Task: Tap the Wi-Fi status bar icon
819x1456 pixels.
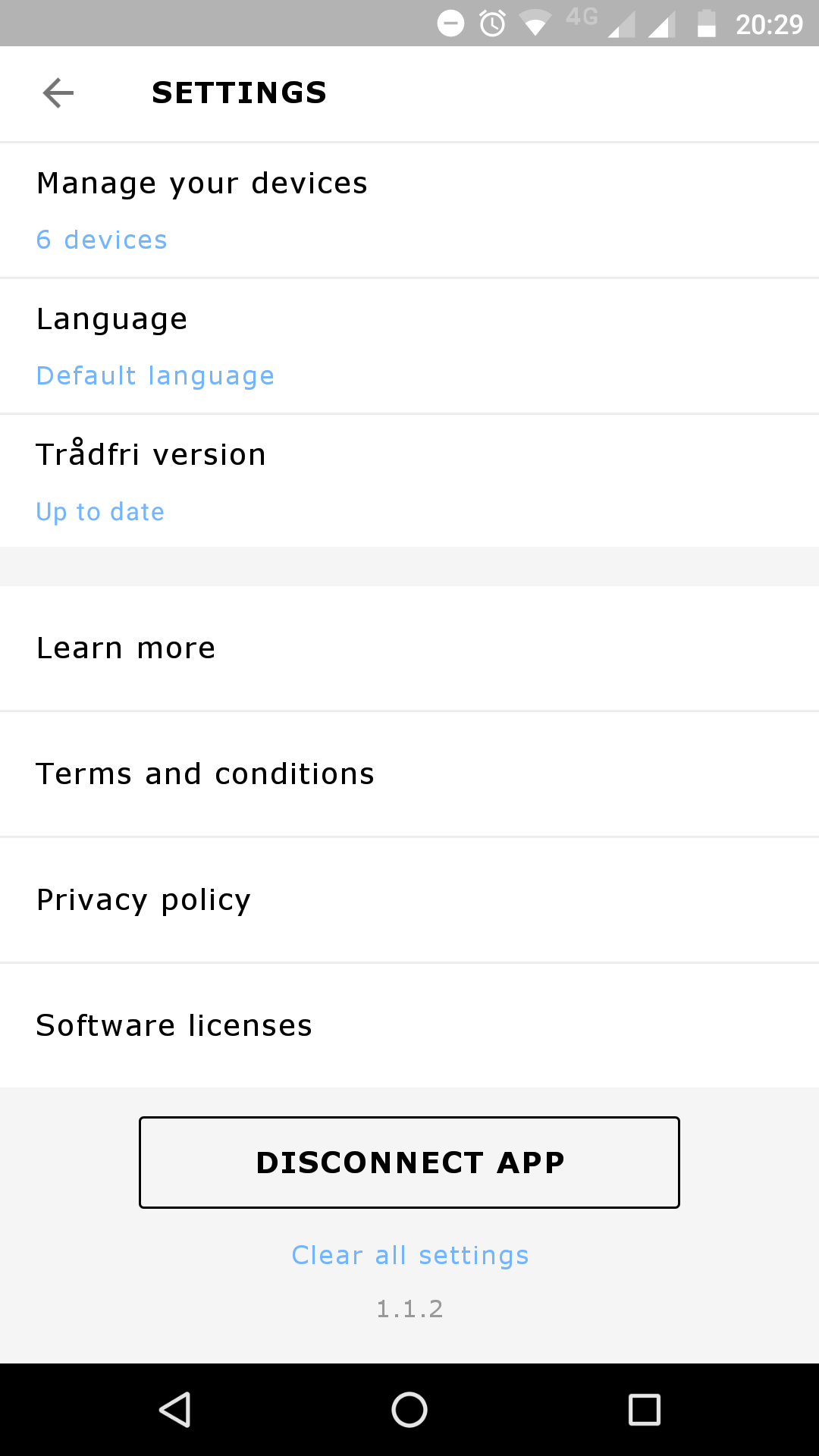Action: click(x=535, y=24)
